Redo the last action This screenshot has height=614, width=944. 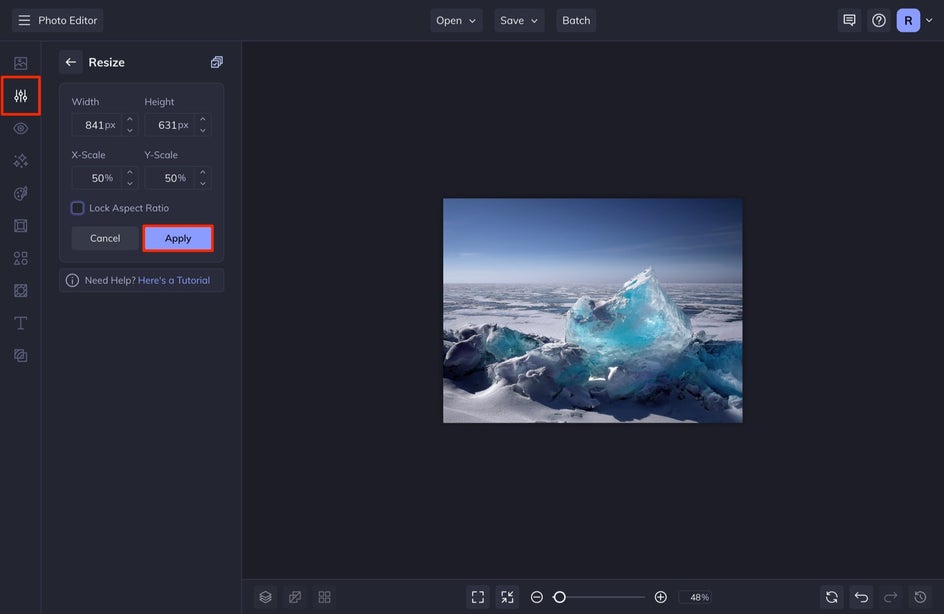coord(890,597)
